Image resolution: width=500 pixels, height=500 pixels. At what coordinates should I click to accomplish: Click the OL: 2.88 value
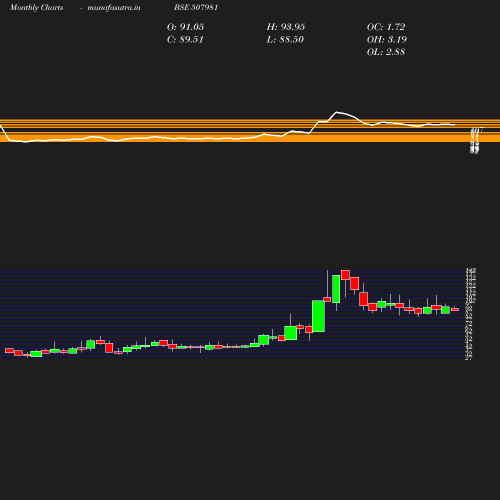(386, 52)
